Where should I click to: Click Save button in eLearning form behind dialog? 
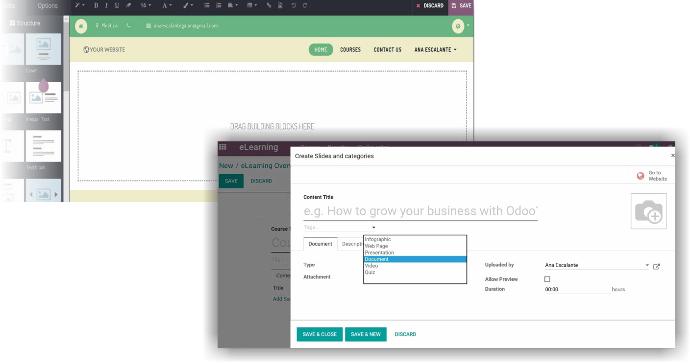231,181
